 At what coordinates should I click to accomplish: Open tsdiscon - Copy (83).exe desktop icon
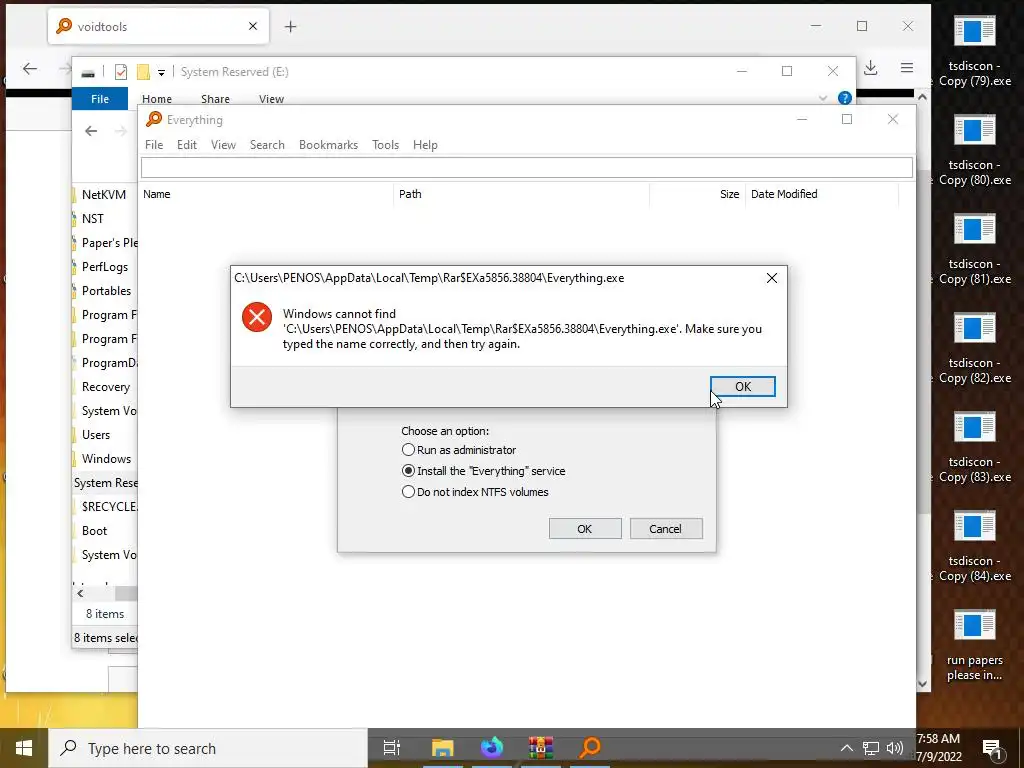point(974,449)
